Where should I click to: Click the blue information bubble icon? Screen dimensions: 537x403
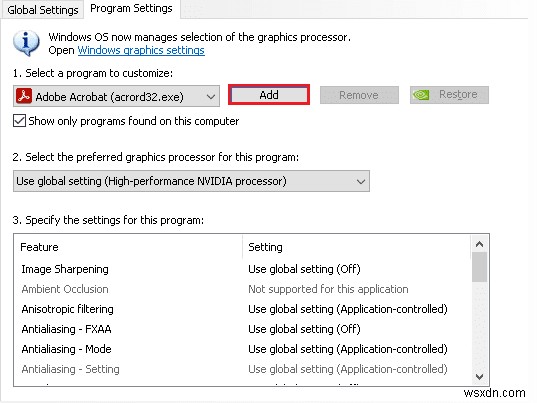click(26, 43)
